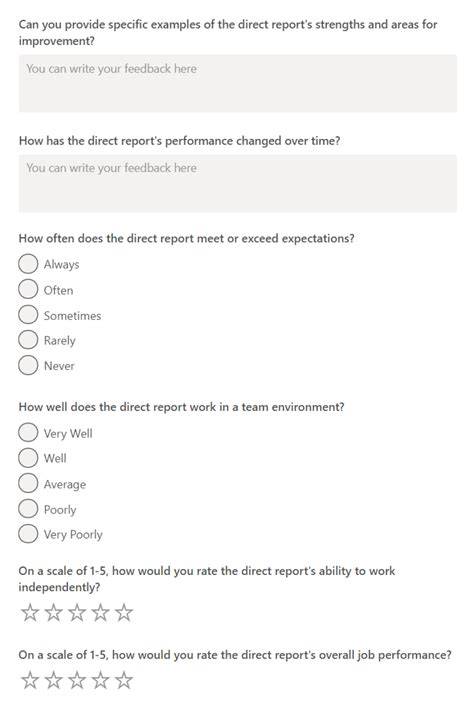The width and height of the screenshot is (474, 709).
Task: Choose fifth star for independent work rating
Action: coord(124,613)
